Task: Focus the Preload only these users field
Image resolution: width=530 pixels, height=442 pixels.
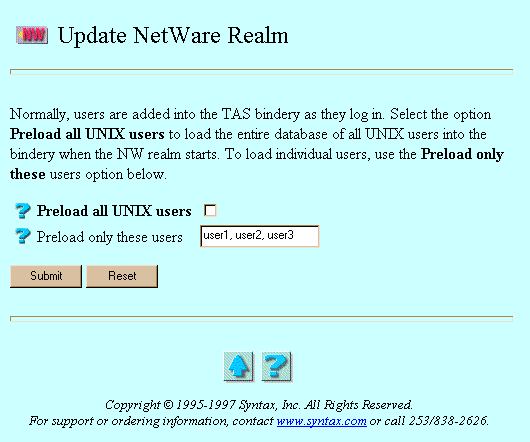Action: 260,236
